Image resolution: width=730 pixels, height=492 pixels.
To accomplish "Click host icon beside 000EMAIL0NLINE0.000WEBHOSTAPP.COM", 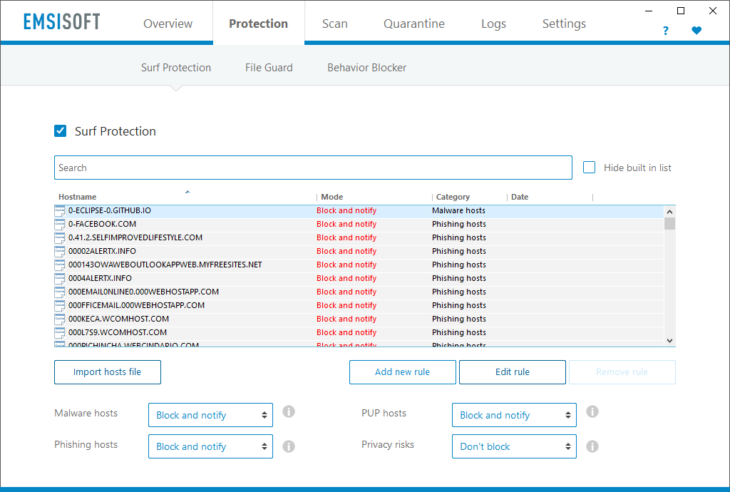I will tap(60, 292).
